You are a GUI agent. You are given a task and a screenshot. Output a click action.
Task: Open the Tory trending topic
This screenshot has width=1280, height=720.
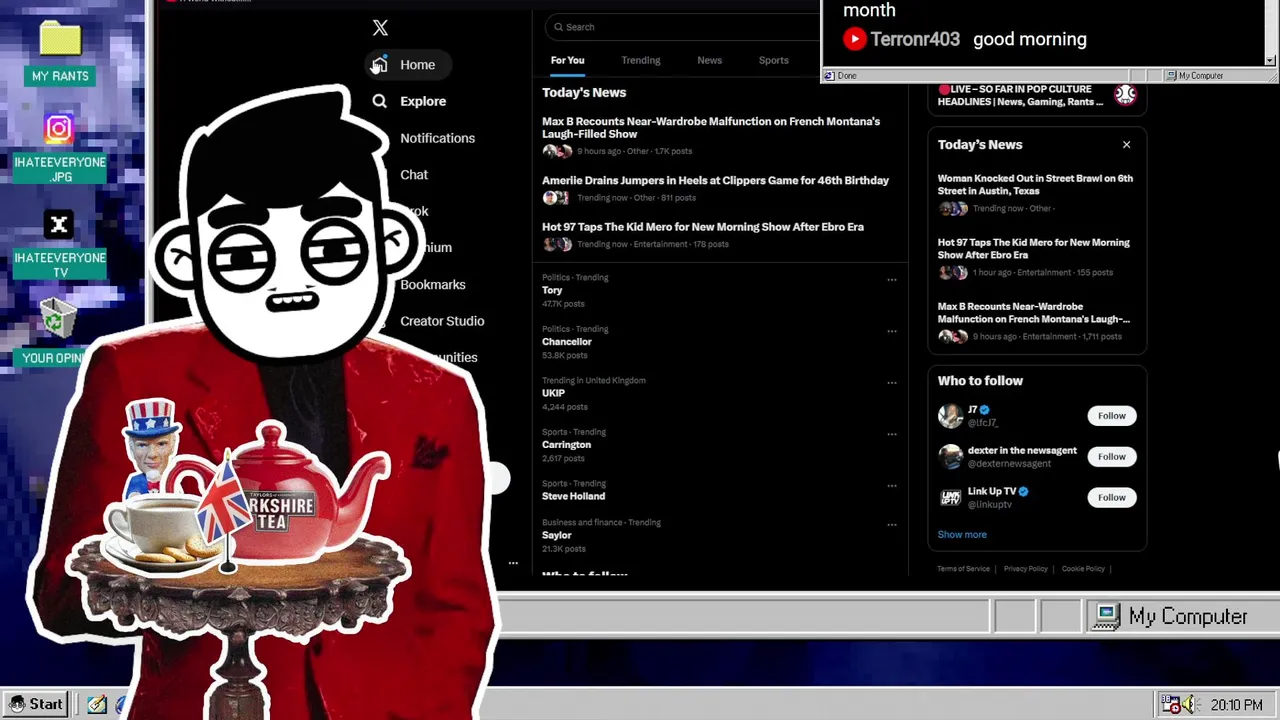[x=552, y=290]
